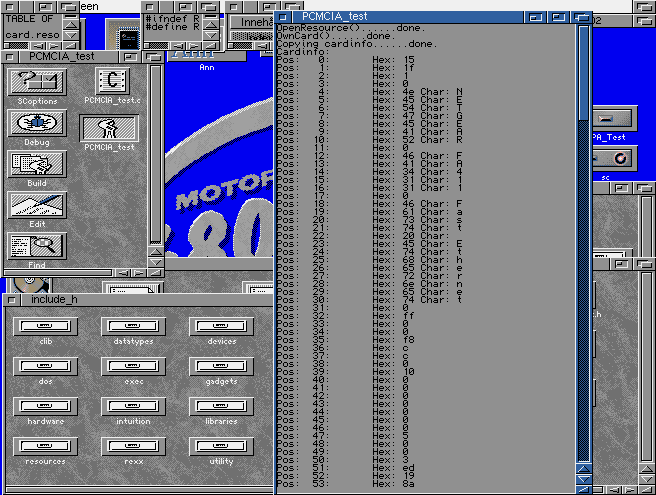The image size is (656, 495).
Task: Click output row Pos 53 Hex 8a
Action: (346, 484)
